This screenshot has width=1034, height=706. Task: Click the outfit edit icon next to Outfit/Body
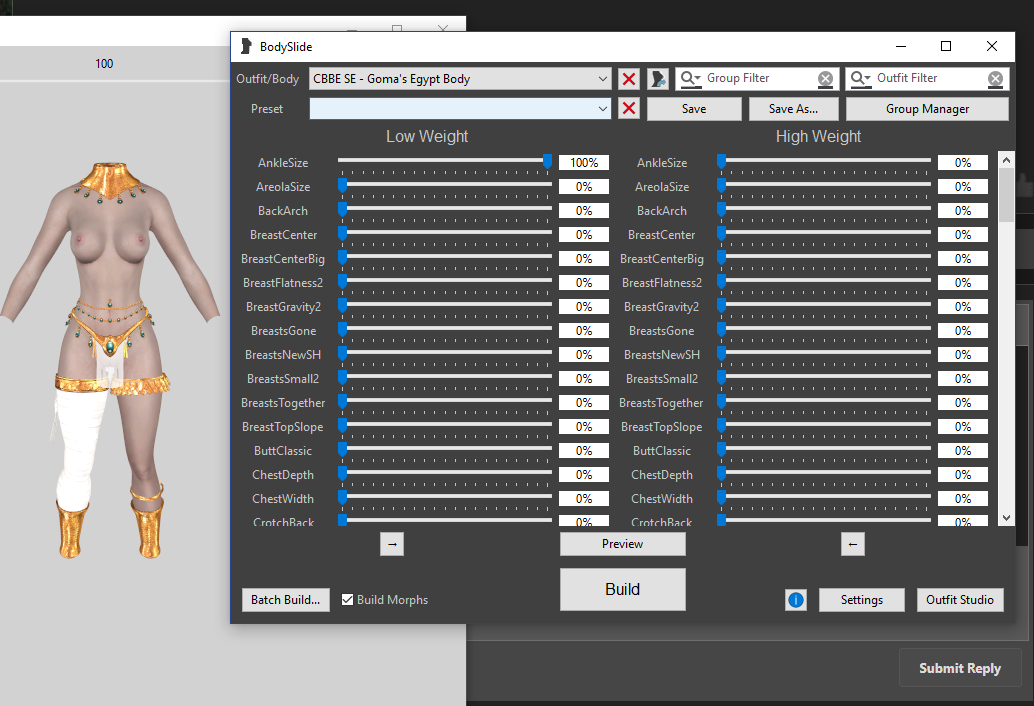(657, 79)
